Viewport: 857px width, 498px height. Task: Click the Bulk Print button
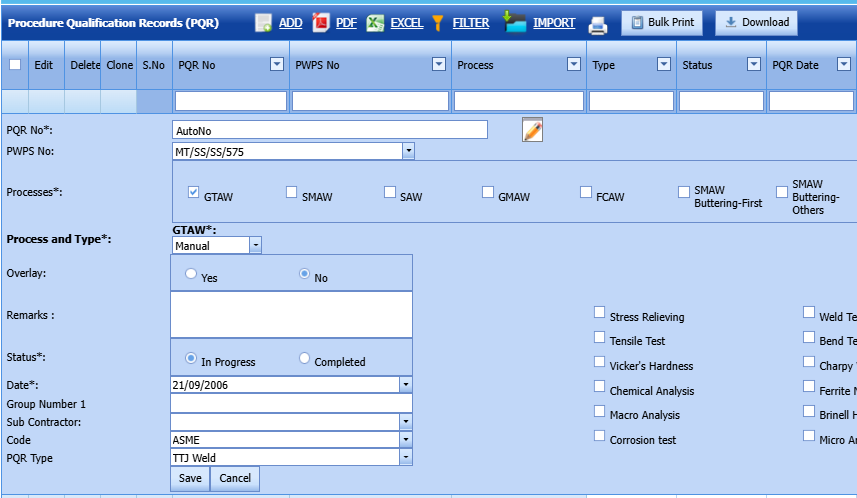pos(662,22)
